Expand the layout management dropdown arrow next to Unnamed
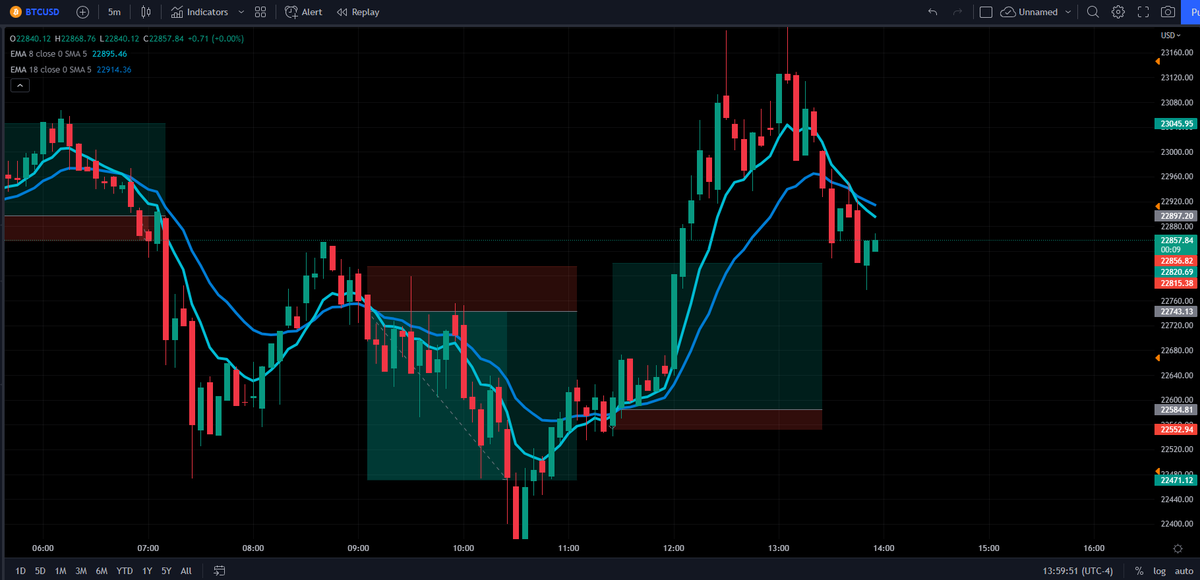1200x580 pixels. (x=1068, y=12)
